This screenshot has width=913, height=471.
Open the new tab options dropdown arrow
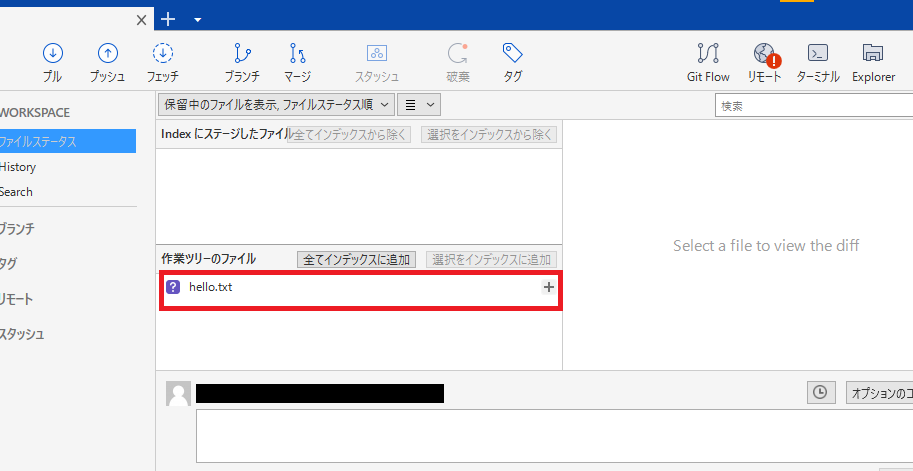click(x=198, y=19)
